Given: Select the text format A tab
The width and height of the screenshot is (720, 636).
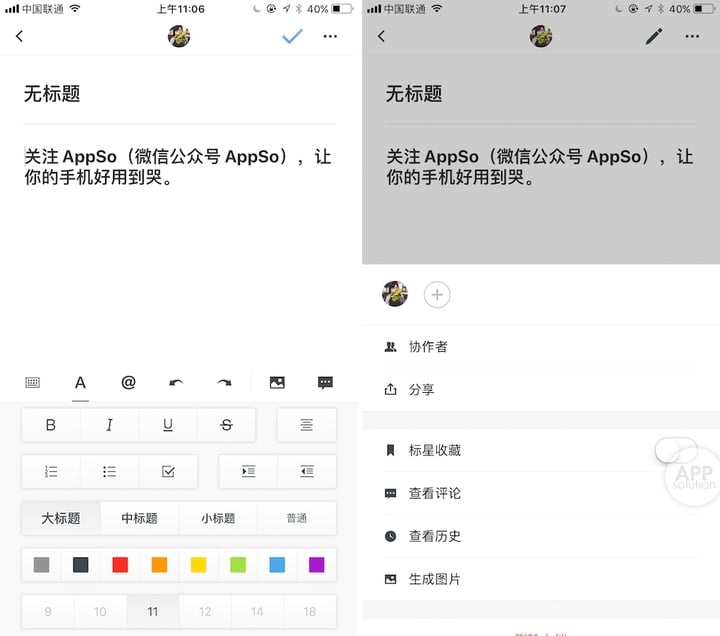Looking at the screenshot, I should pos(80,383).
